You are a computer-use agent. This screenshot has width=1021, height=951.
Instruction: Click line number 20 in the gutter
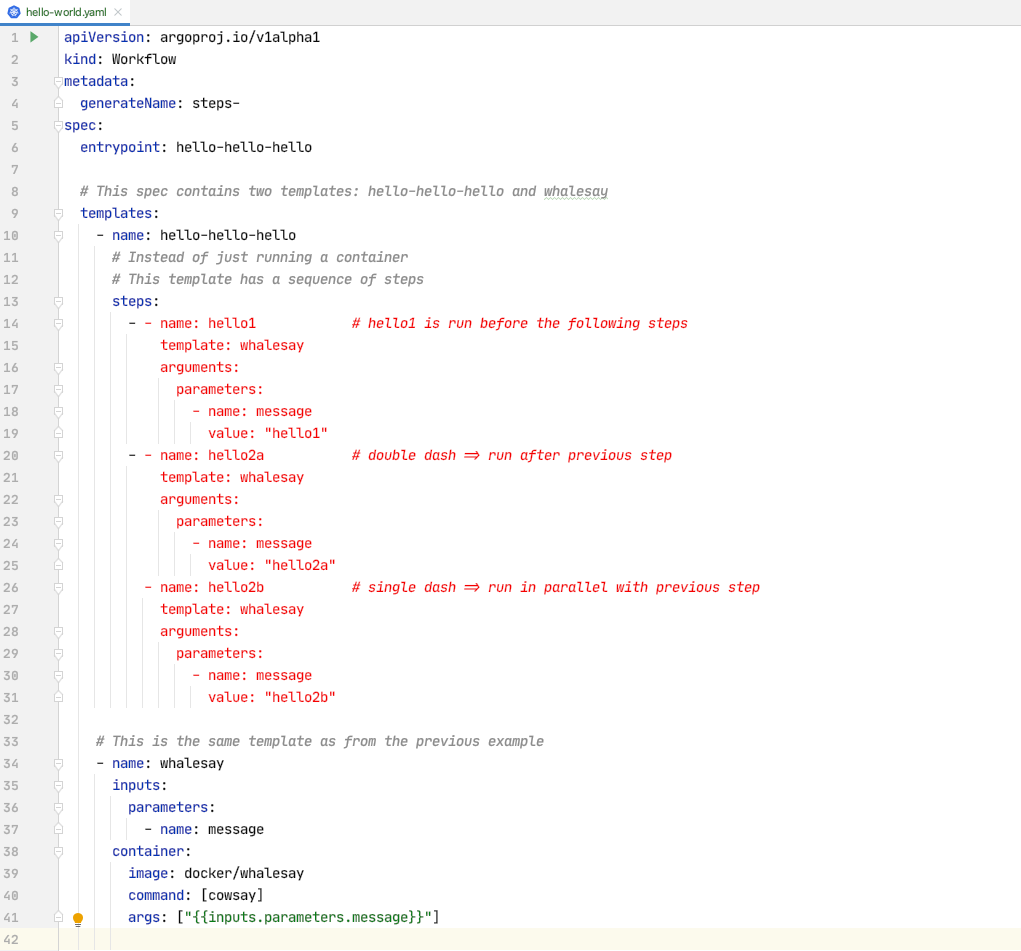pos(14,455)
